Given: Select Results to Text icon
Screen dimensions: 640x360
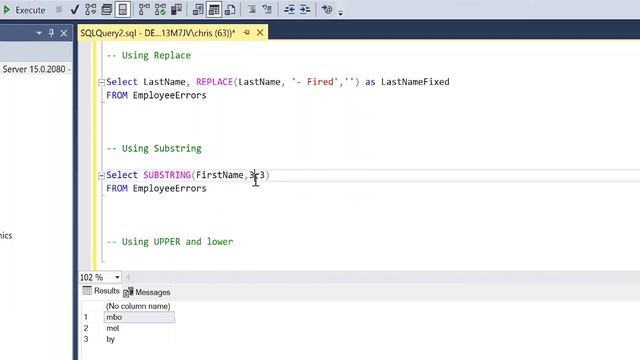Looking at the screenshot, I should pos(198,9).
